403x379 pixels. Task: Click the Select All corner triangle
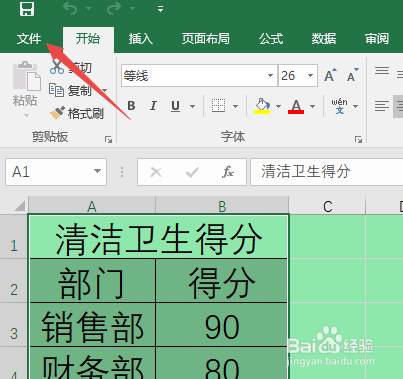tap(20, 206)
